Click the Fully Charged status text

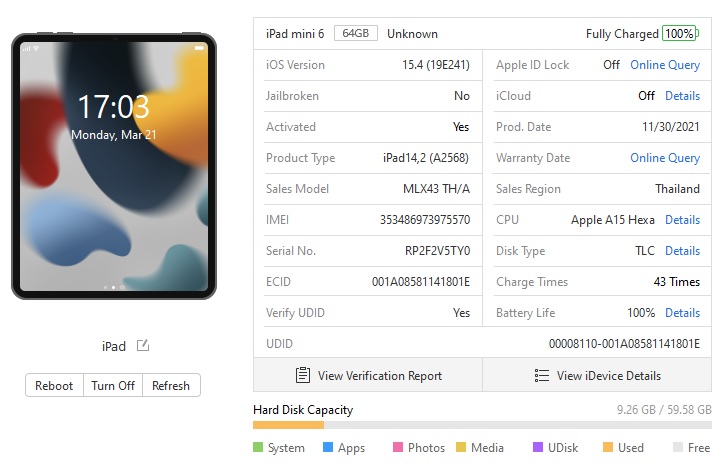[x=622, y=34]
